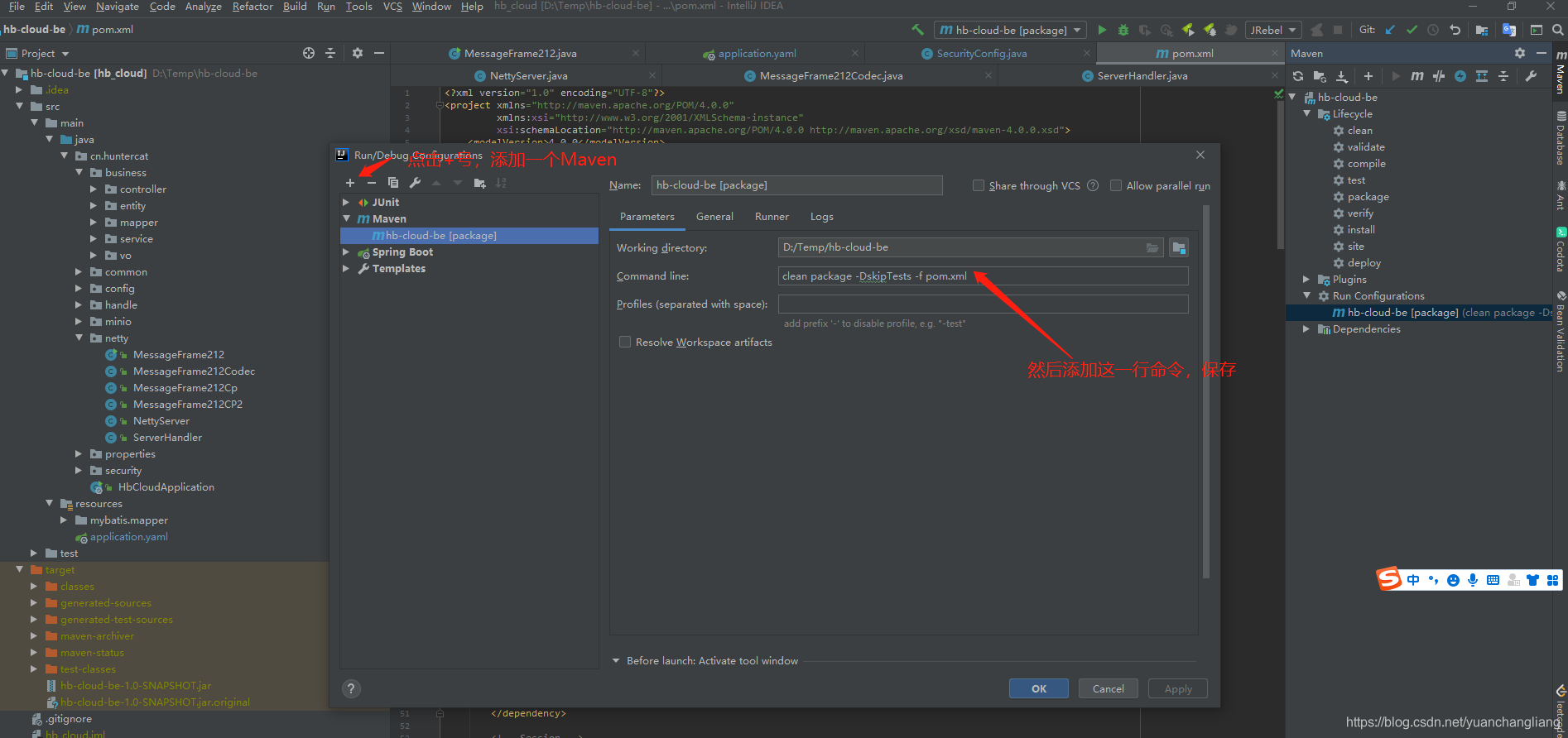The image size is (1568, 738).
Task: Sort the run configurations alphabetically
Action: pyautogui.click(x=501, y=183)
